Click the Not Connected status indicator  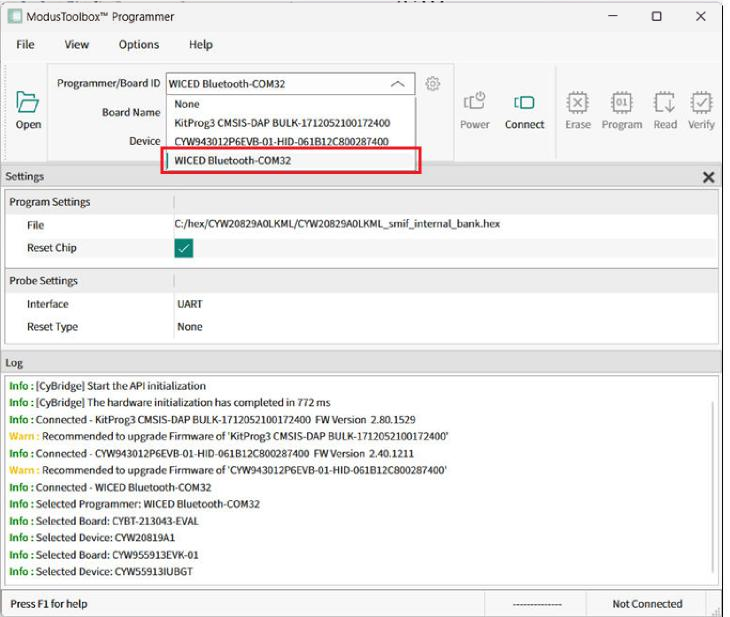click(647, 604)
